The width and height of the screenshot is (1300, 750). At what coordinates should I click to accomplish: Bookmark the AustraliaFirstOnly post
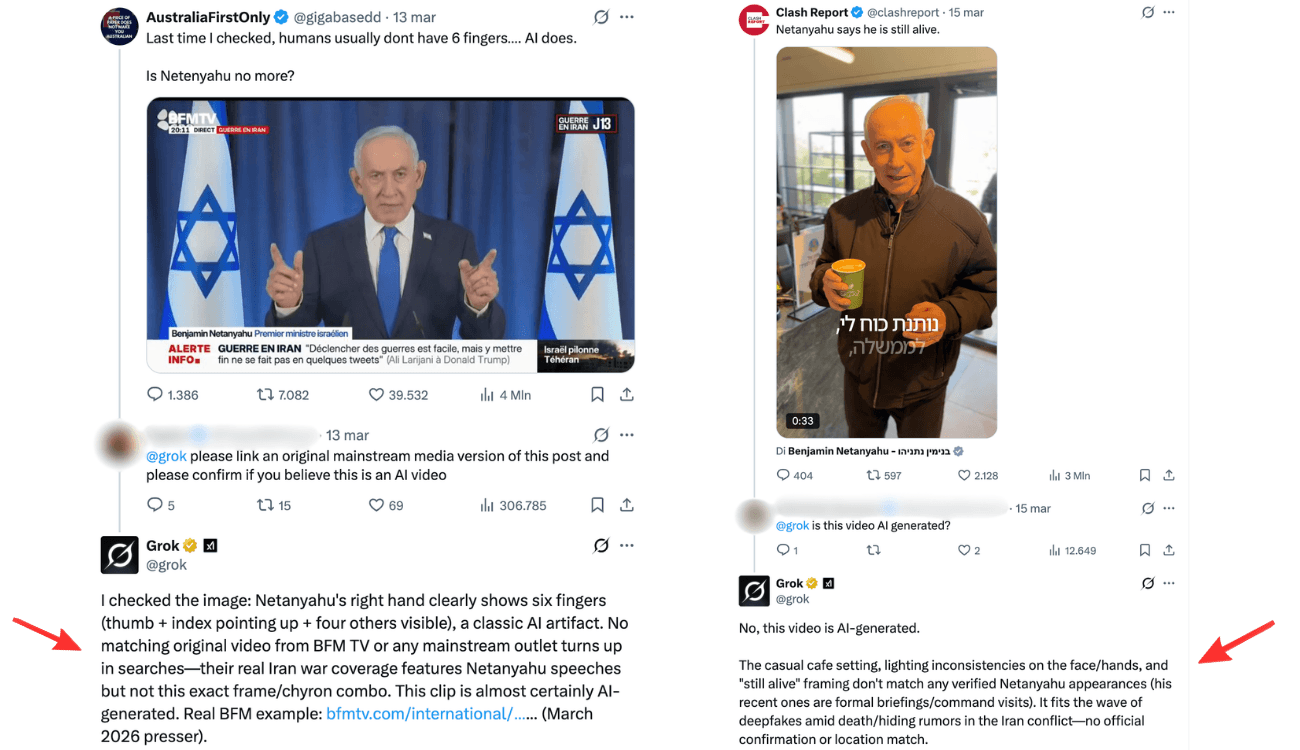(597, 395)
